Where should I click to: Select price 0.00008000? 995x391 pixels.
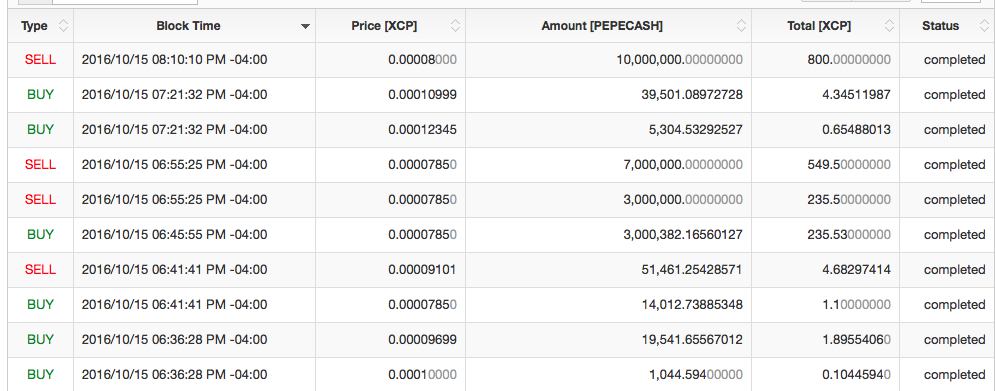tap(423, 60)
